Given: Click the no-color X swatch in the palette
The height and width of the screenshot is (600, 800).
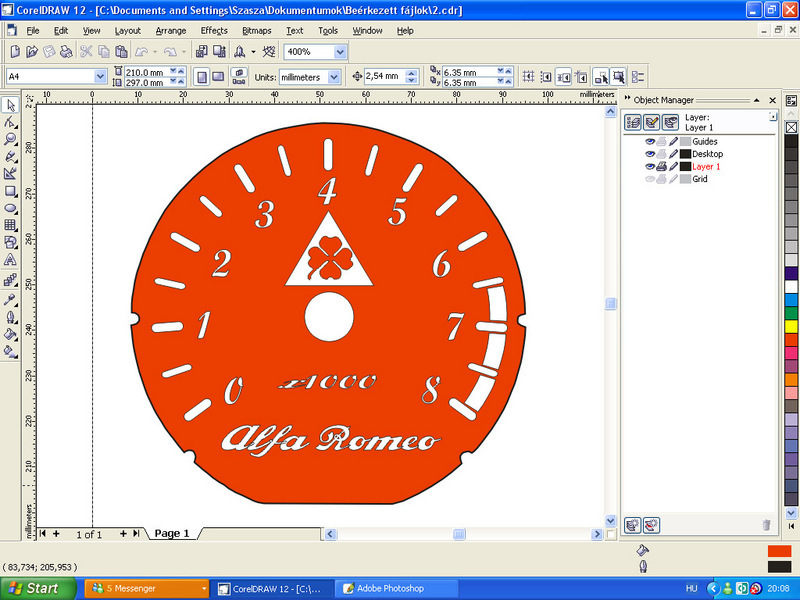Looking at the screenshot, I should [791, 127].
